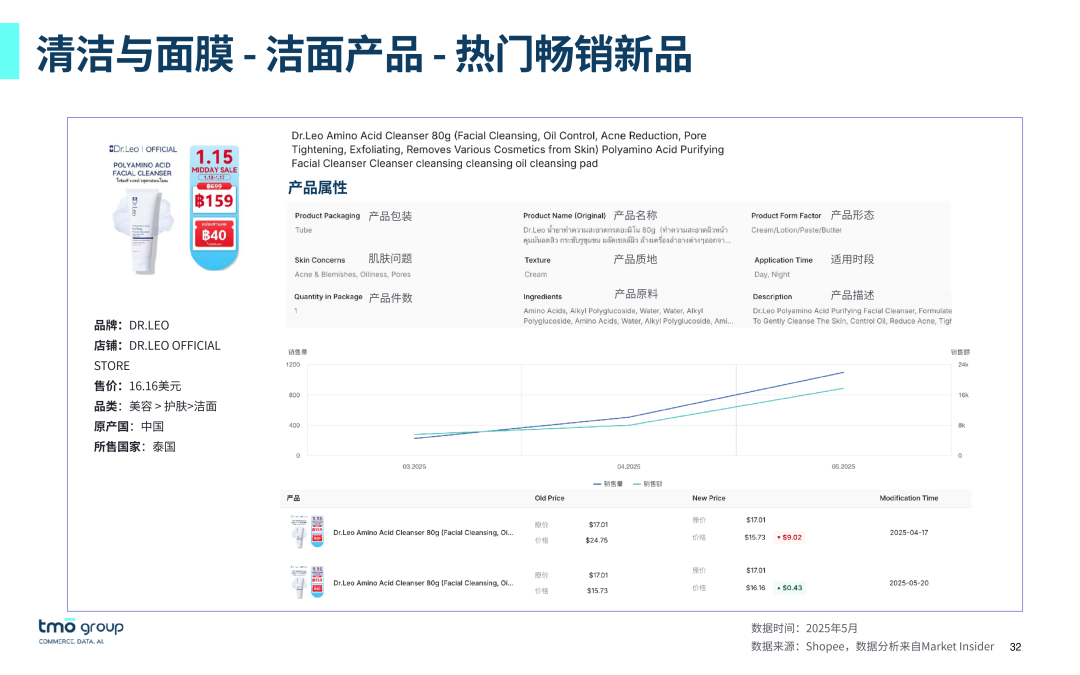Click the Application Time label
Viewport: 1080px width, 675px height.
pyautogui.click(x=783, y=260)
